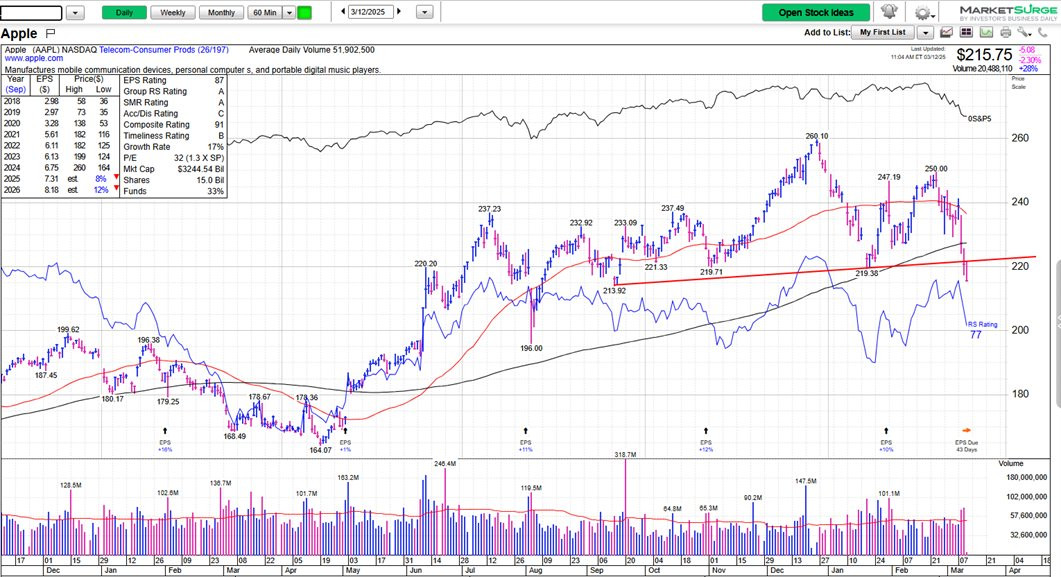Click the 164.07 price low label
This screenshot has width=1061, height=577.
320,451
